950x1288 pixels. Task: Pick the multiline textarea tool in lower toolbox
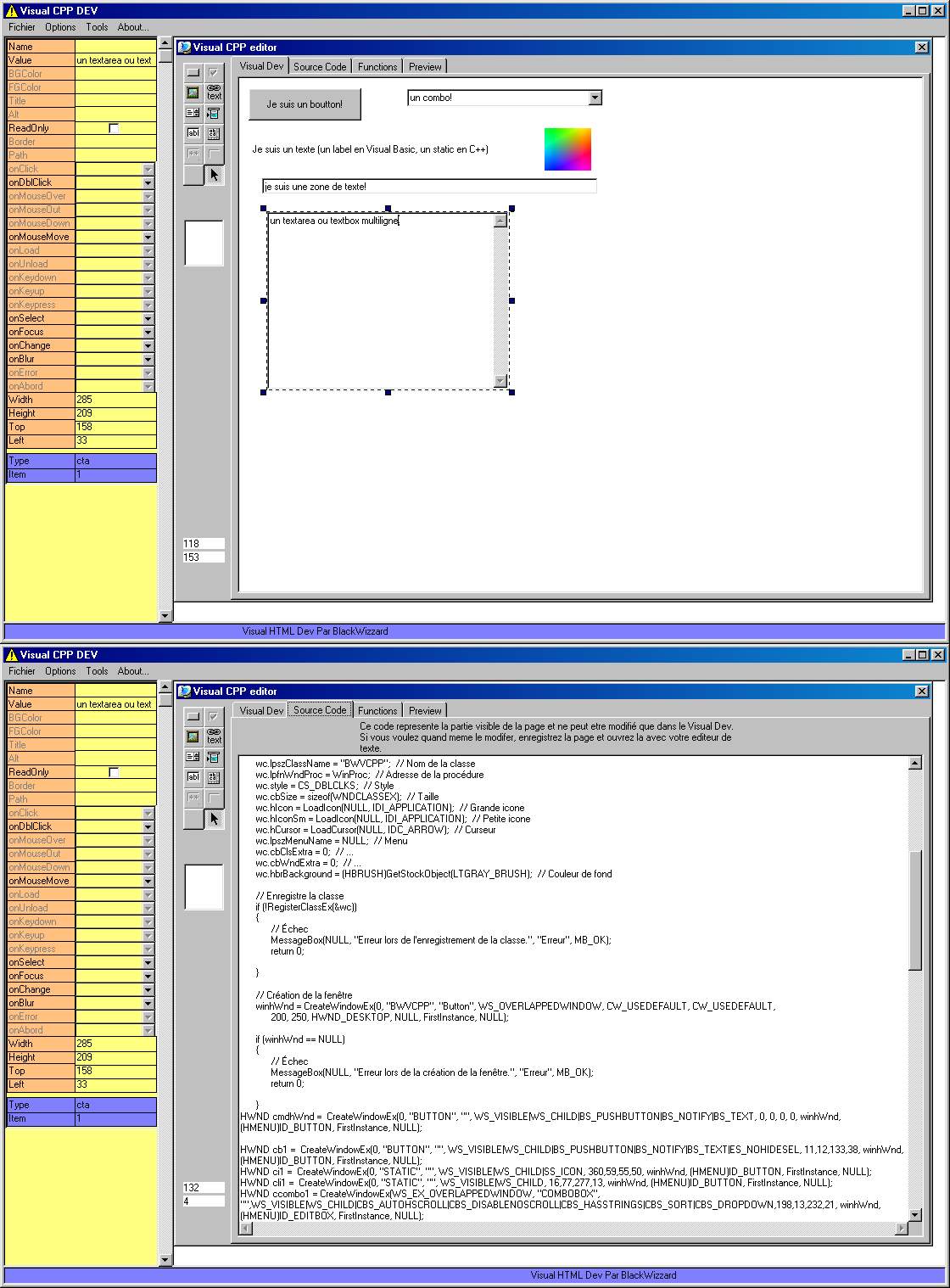point(214,777)
